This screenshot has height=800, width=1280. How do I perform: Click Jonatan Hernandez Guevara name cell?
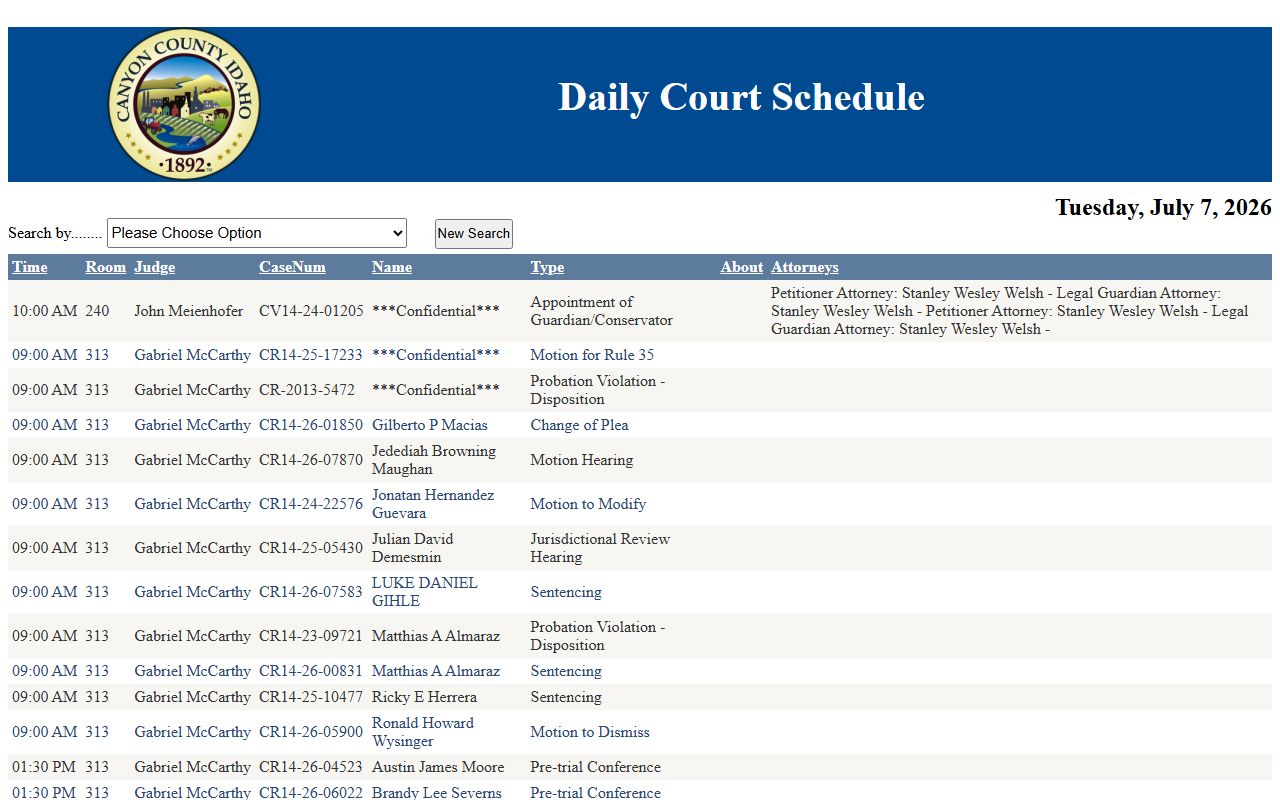(433, 504)
